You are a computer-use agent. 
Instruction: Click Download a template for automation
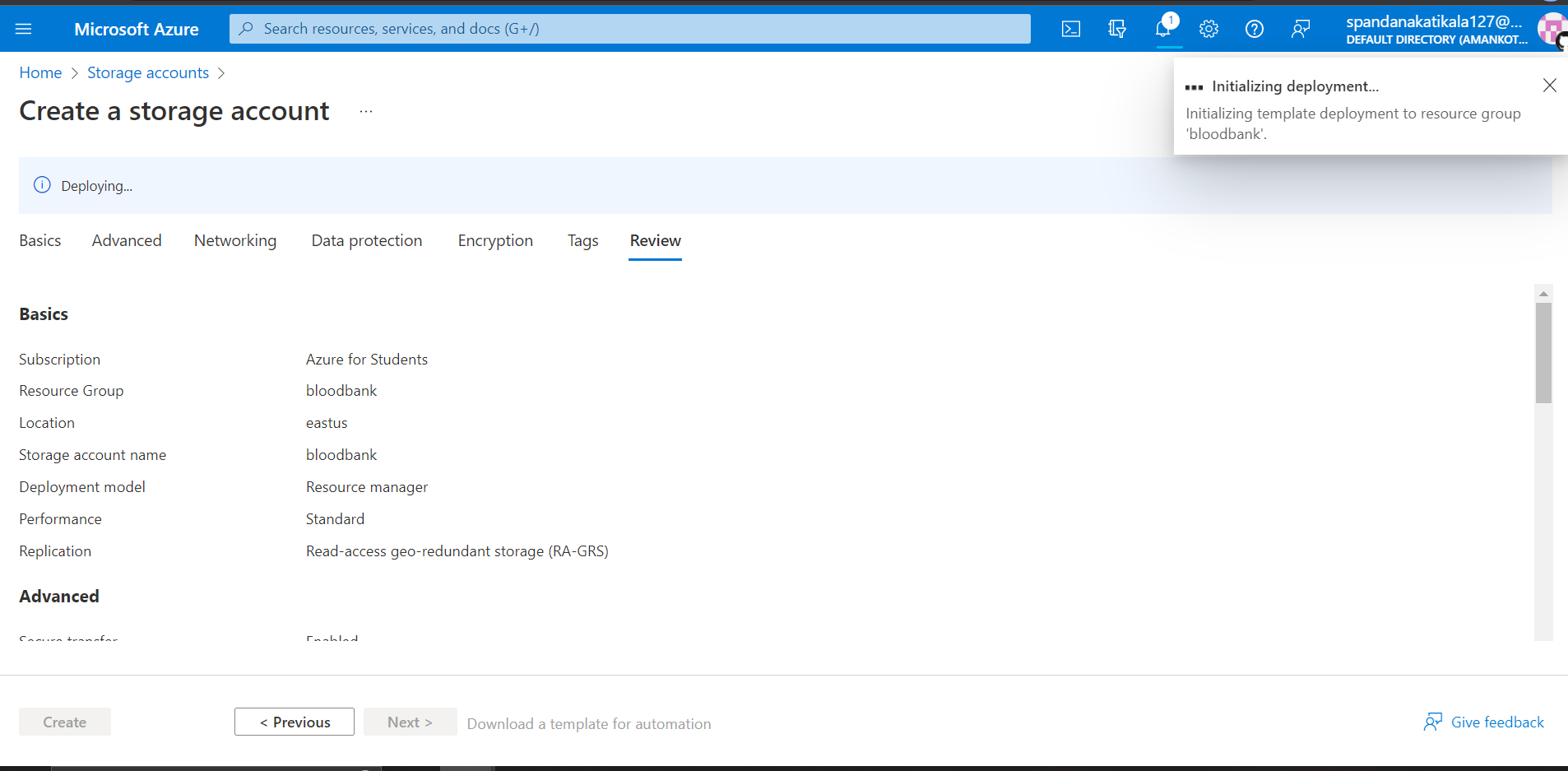click(x=589, y=723)
